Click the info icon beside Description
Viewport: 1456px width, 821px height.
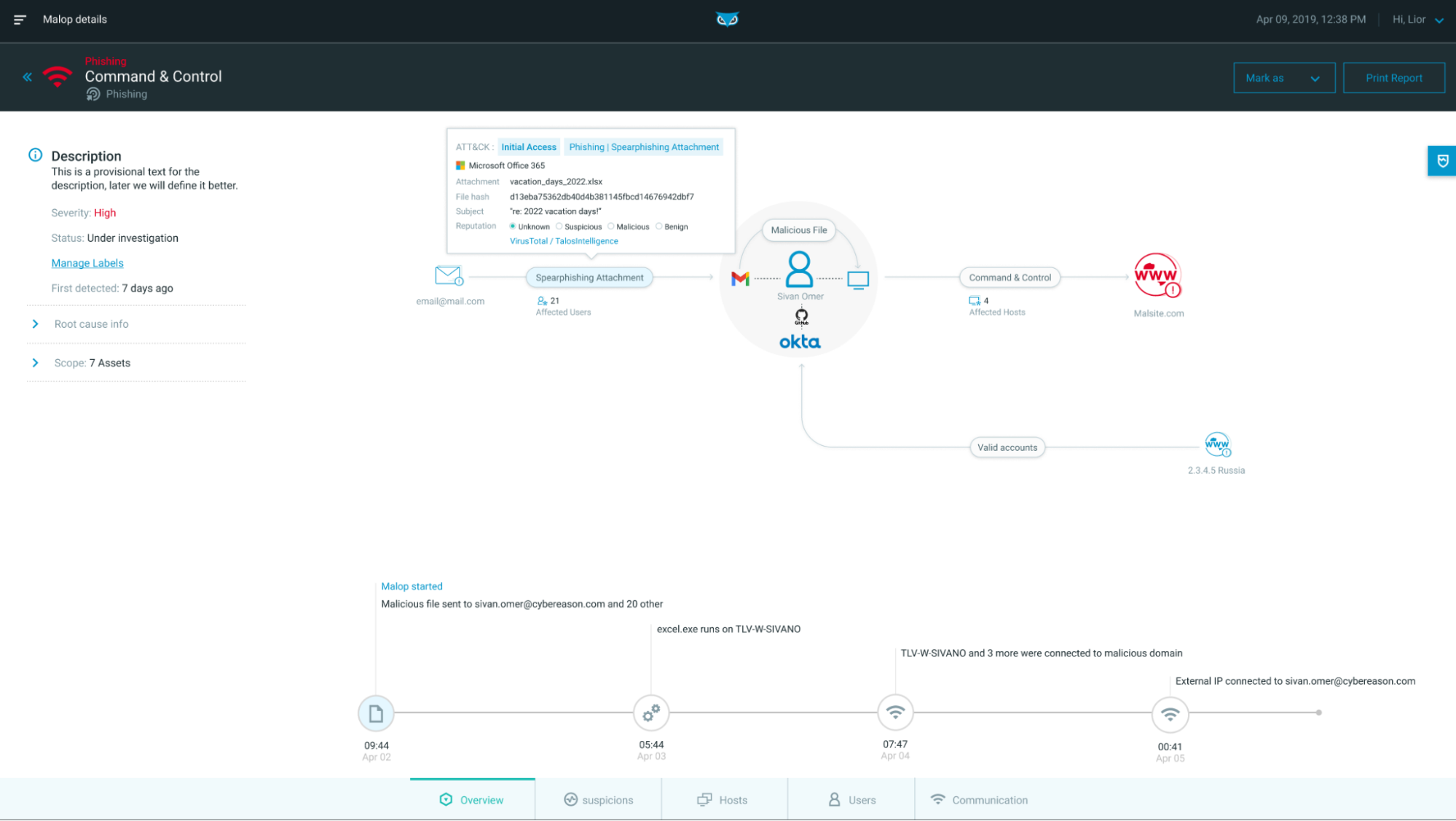coord(34,154)
